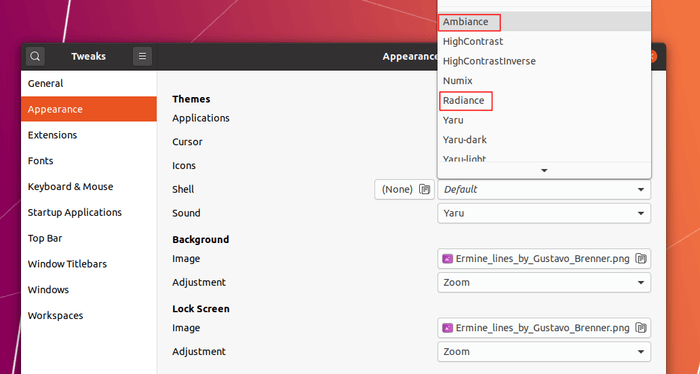This screenshot has height=374, width=700.
Task: Click the down arrow at list bottom
Action: coord(544,170)
